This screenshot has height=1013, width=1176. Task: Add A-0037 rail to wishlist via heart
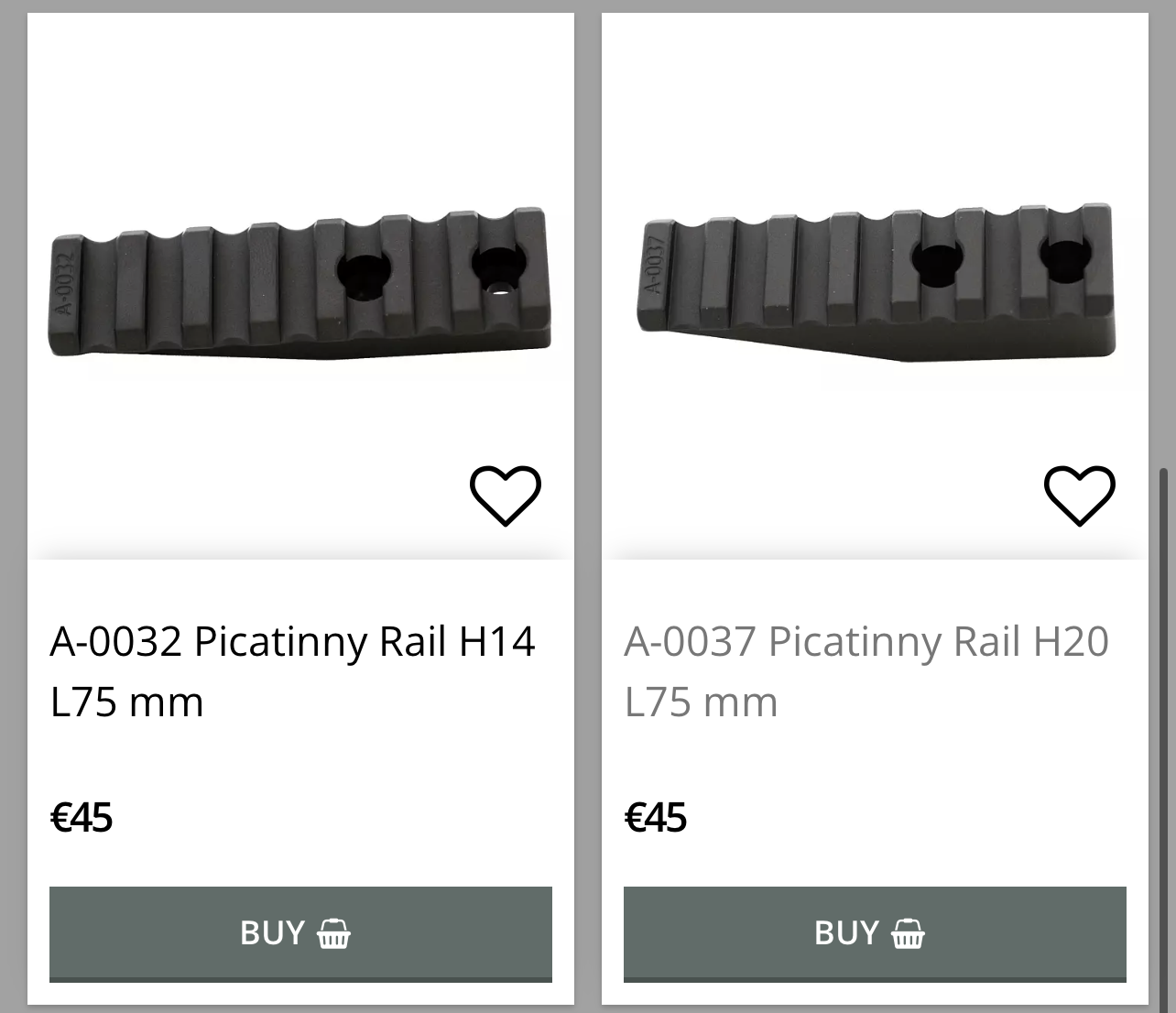point(1080,496)
